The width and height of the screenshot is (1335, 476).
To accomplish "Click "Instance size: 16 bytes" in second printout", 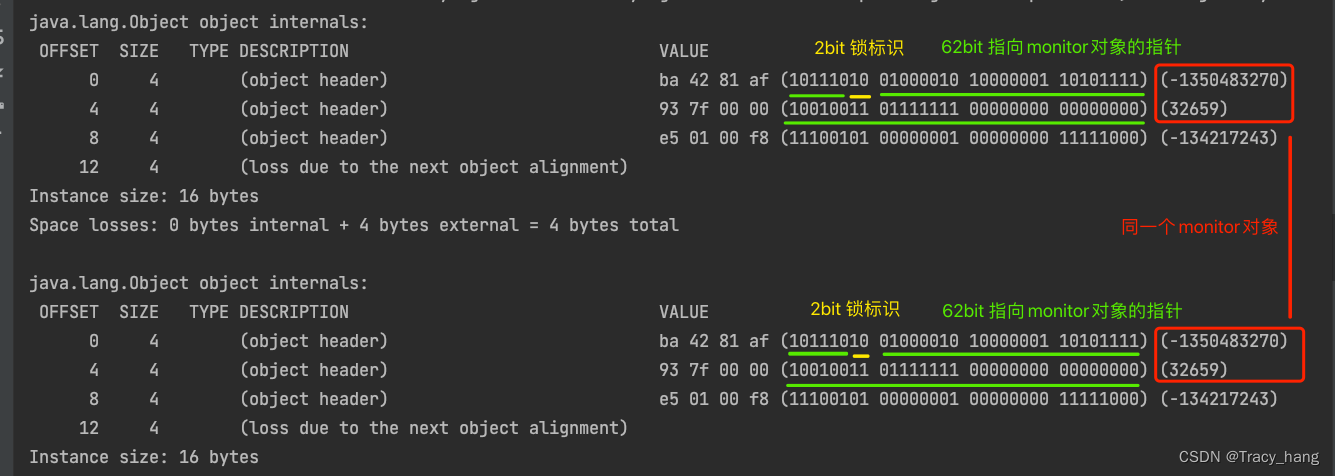I will (144, 457).
